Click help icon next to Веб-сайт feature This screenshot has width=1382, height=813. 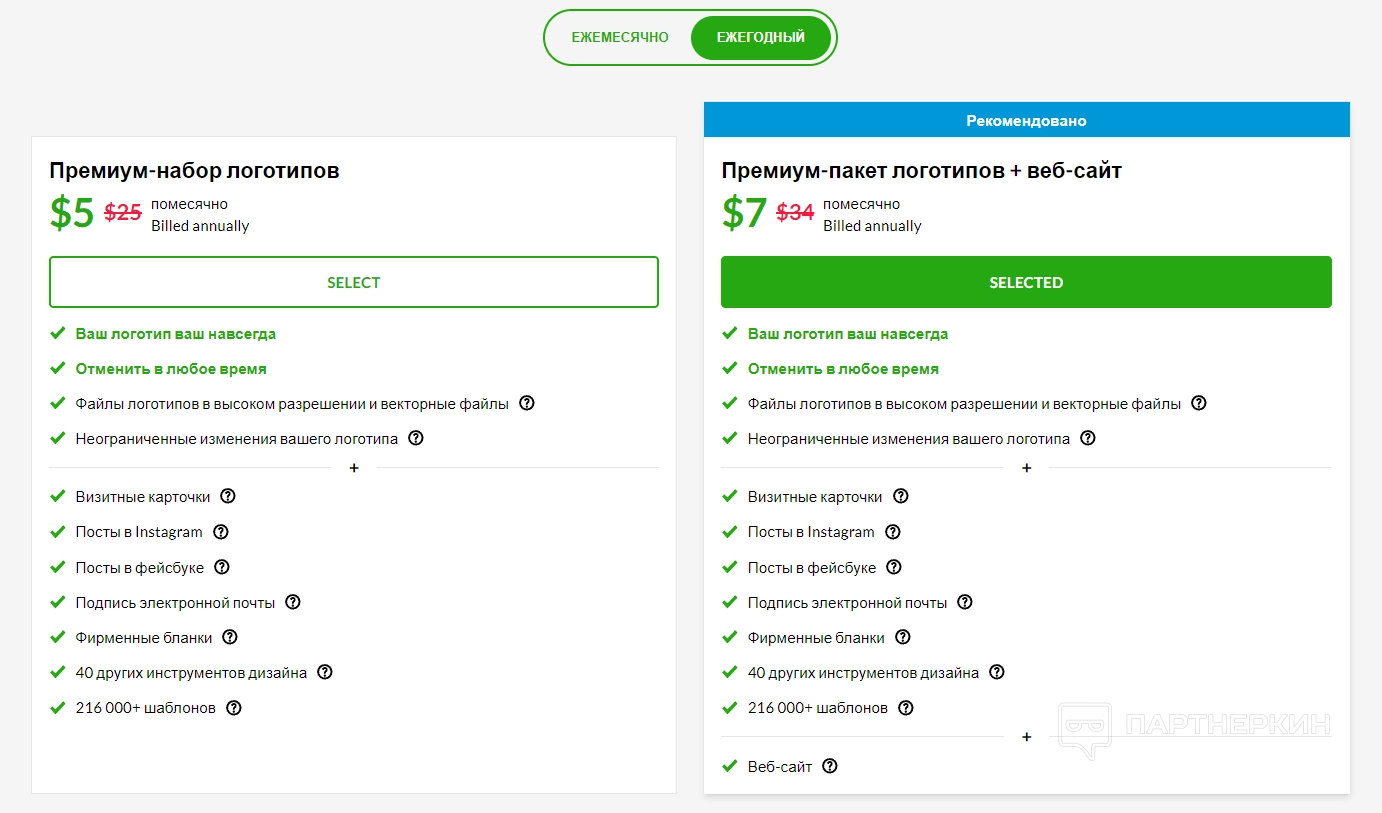830,766
